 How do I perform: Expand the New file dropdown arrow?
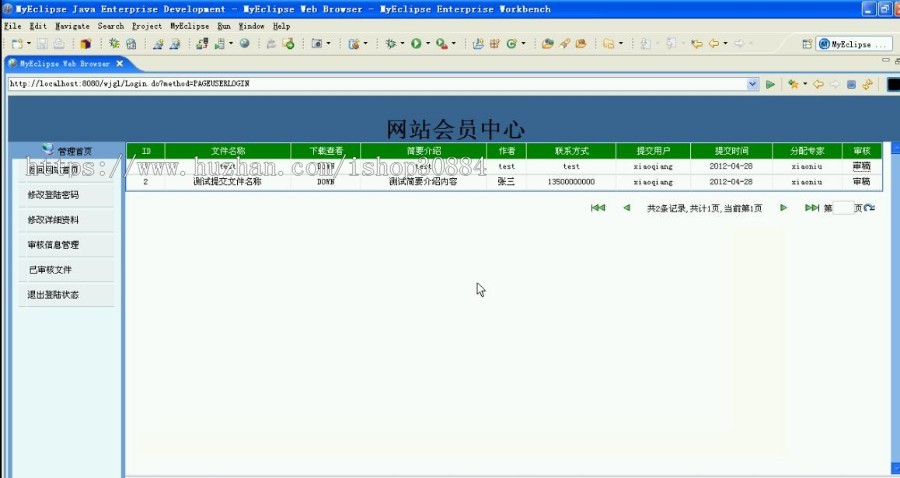pos(29,44)
